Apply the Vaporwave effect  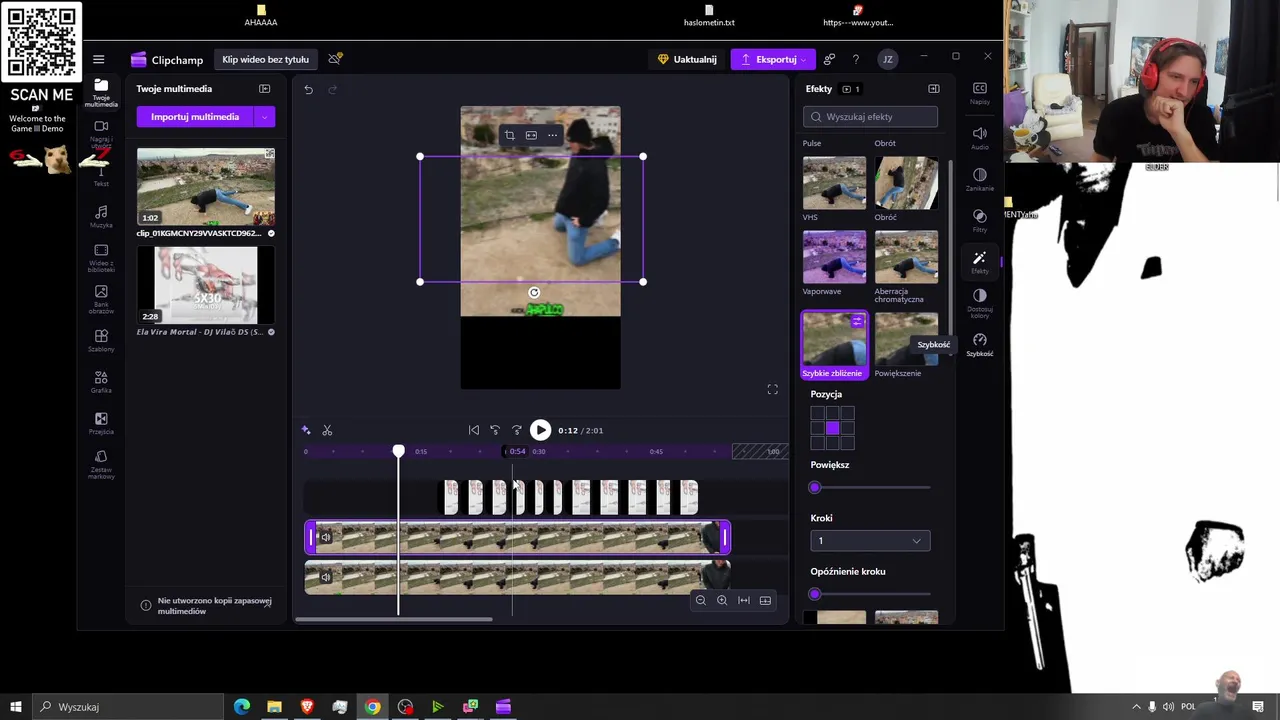click(x=834, y=257)
